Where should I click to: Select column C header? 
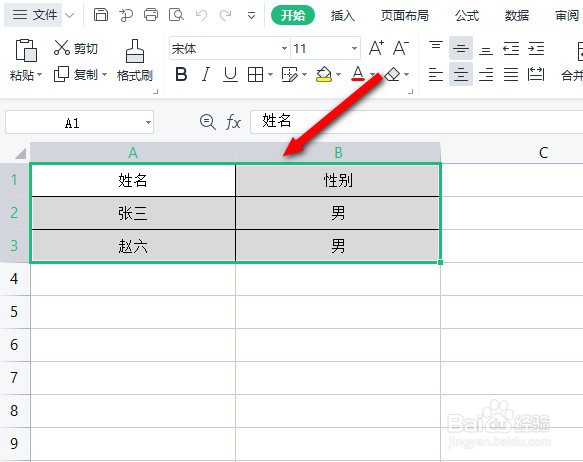tap(543, 152)
